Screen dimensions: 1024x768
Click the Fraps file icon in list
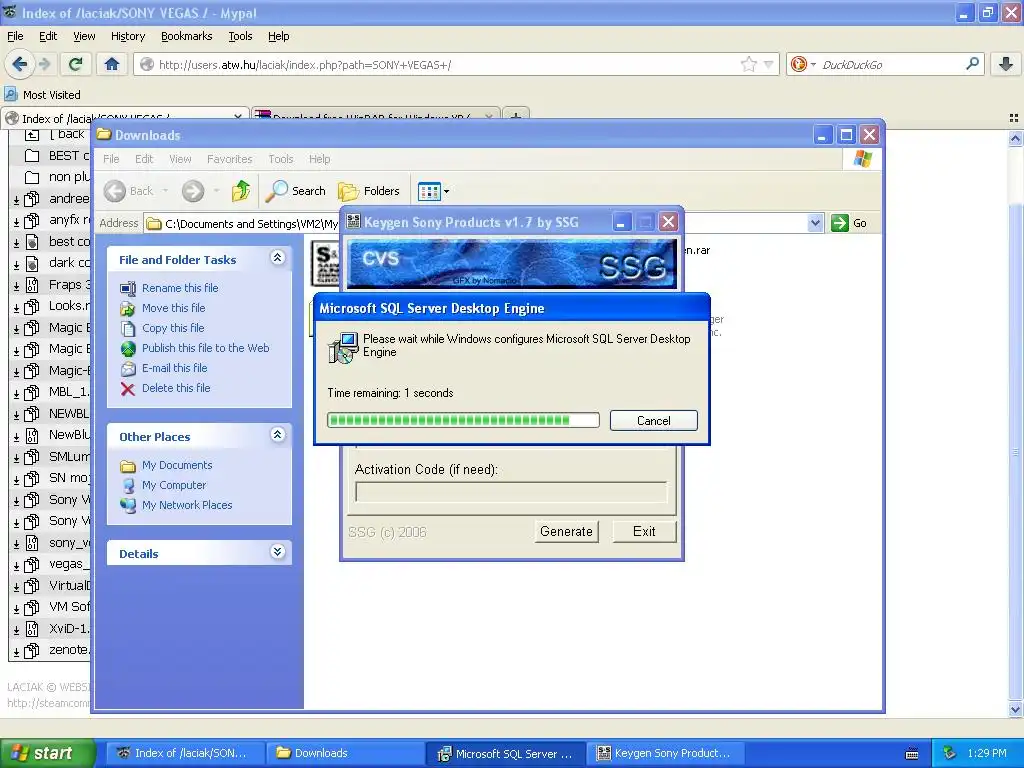[31, 285]
